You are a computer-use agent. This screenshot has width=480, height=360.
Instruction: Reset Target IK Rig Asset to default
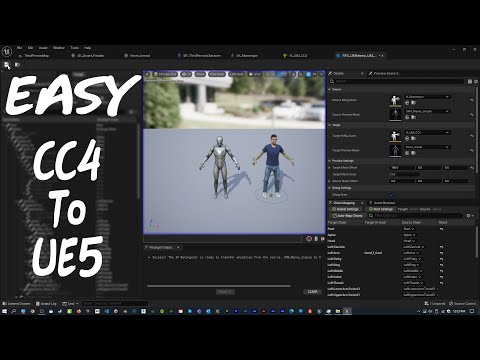click(472, 136)
